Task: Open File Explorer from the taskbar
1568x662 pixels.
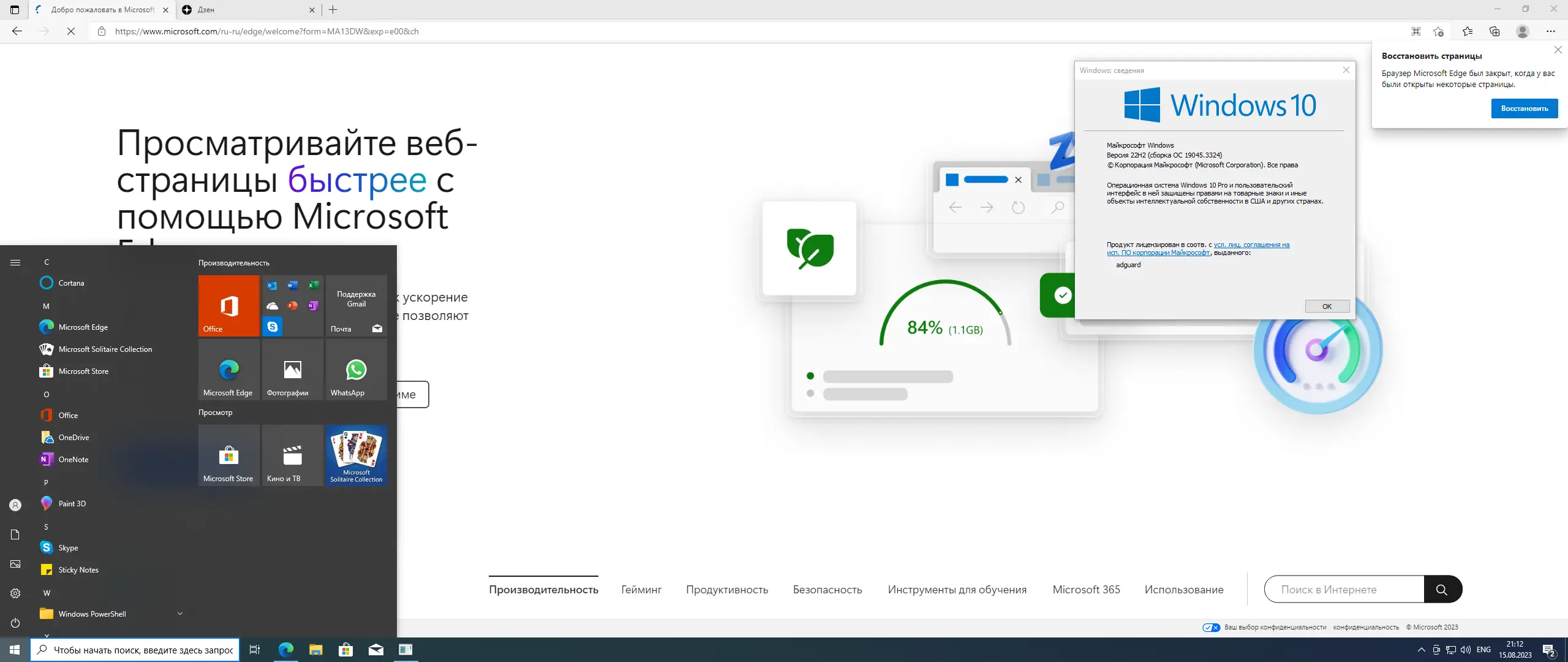Action: [316, 650]
